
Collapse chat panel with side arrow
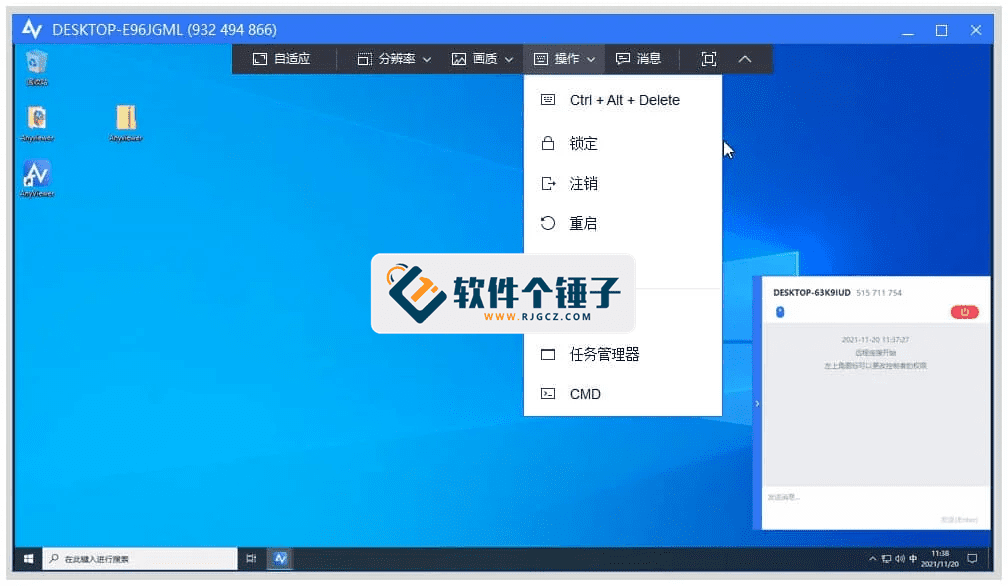click(x=757, y=403)
